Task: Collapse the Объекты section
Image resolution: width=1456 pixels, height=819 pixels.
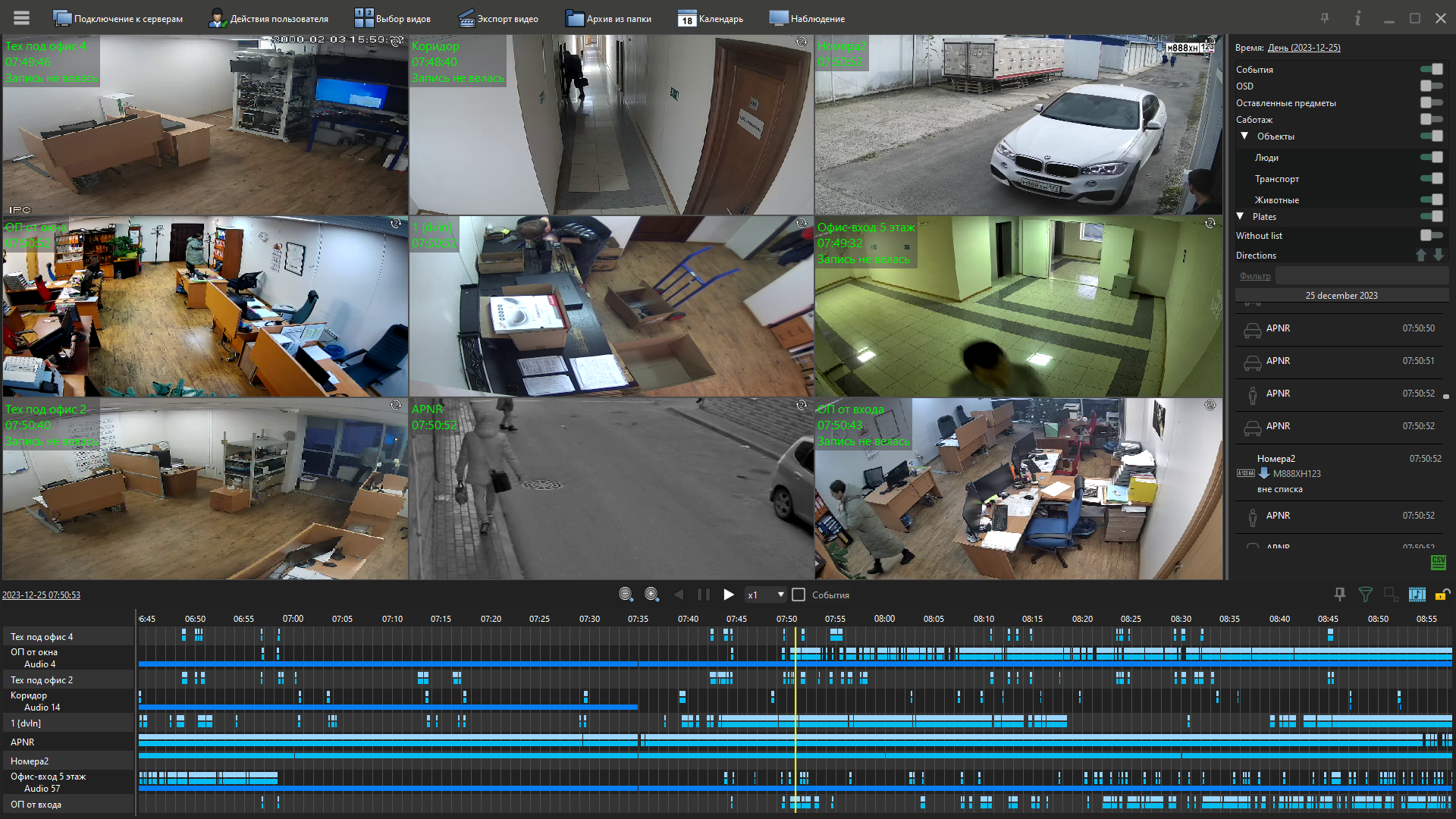Action: click(x=1244, y=136)
